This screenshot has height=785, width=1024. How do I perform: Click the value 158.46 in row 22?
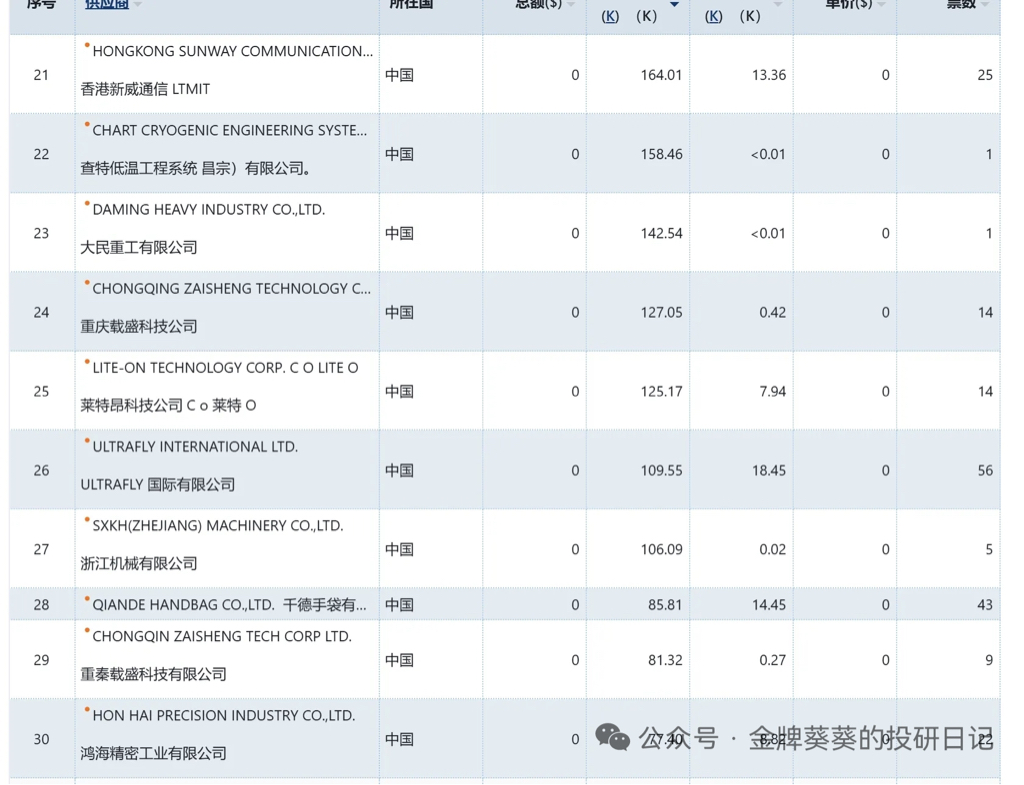click(661, 154)
